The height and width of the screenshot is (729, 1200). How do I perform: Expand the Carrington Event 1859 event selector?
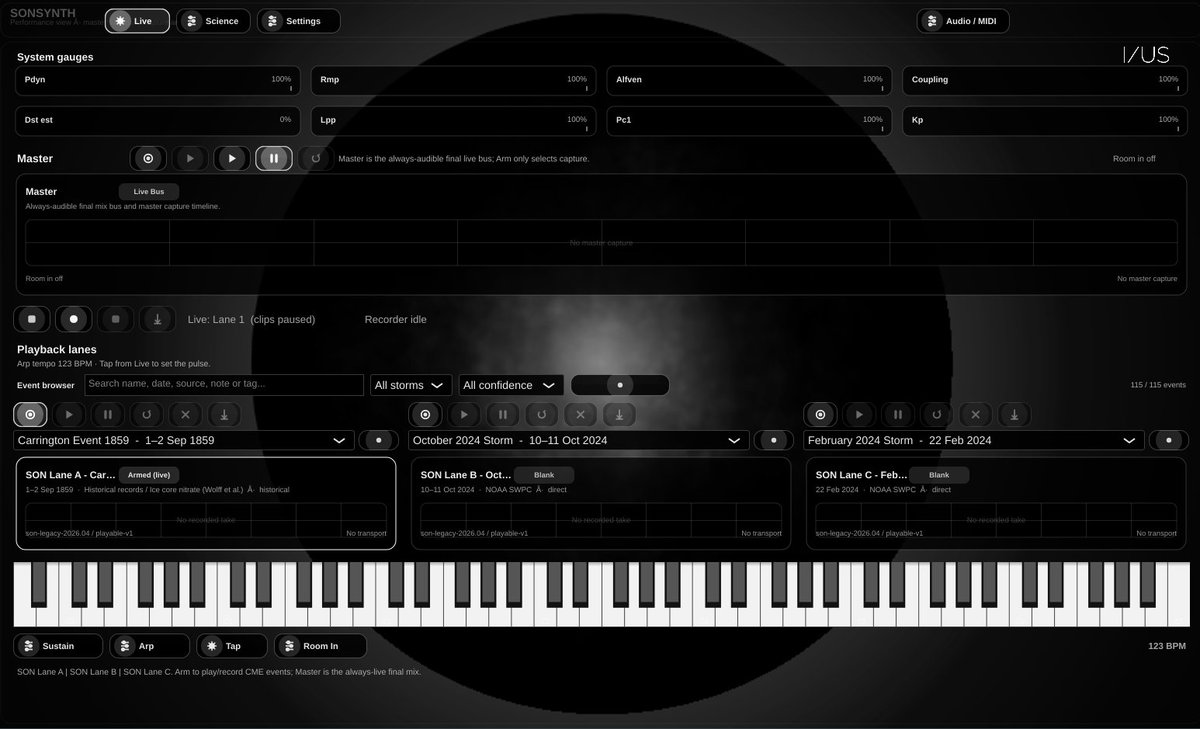point(184,440)
